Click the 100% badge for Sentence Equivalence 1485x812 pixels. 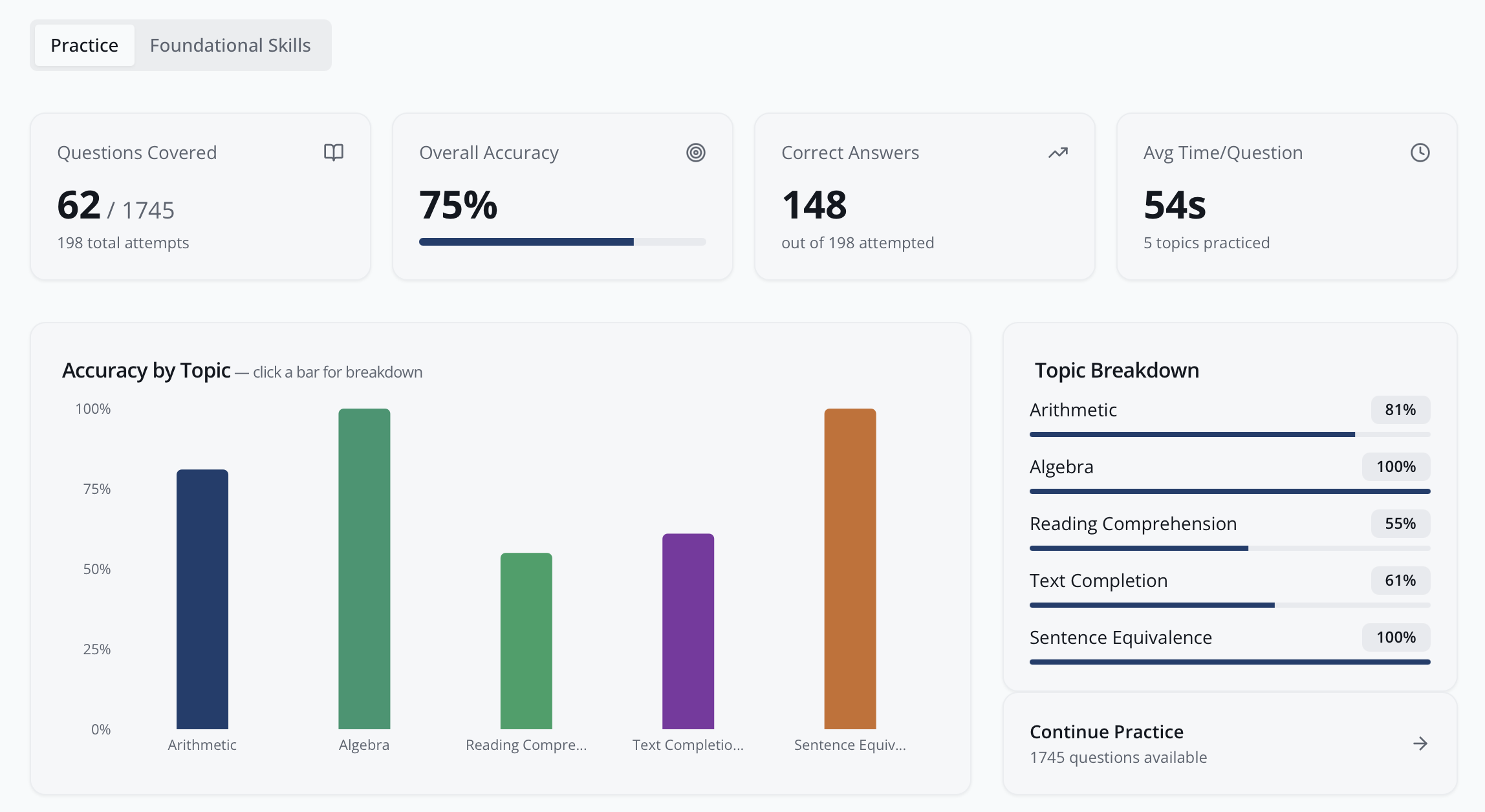(x=1396, y=637)
